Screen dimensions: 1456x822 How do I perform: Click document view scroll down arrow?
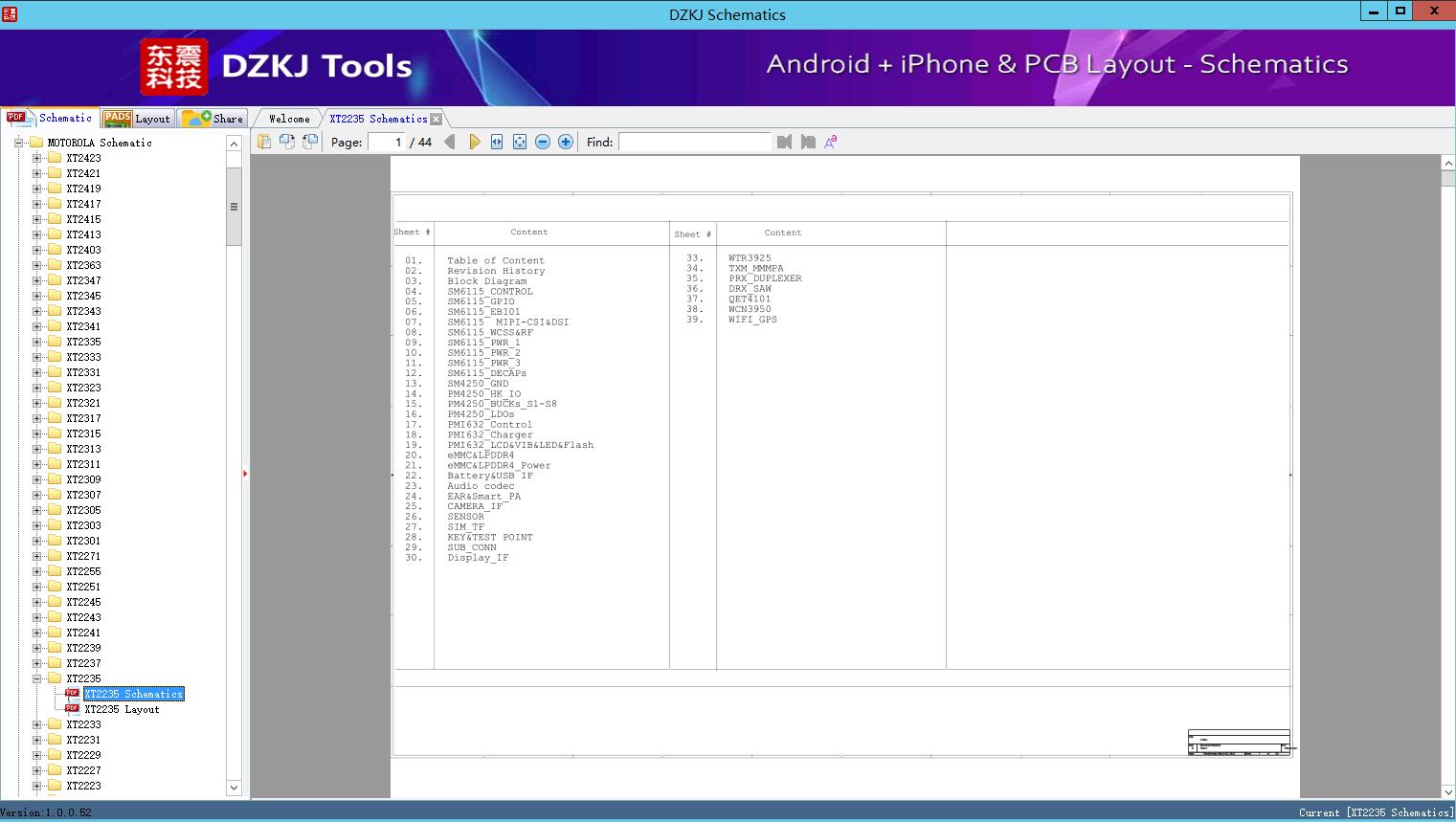pos(1448,791)
